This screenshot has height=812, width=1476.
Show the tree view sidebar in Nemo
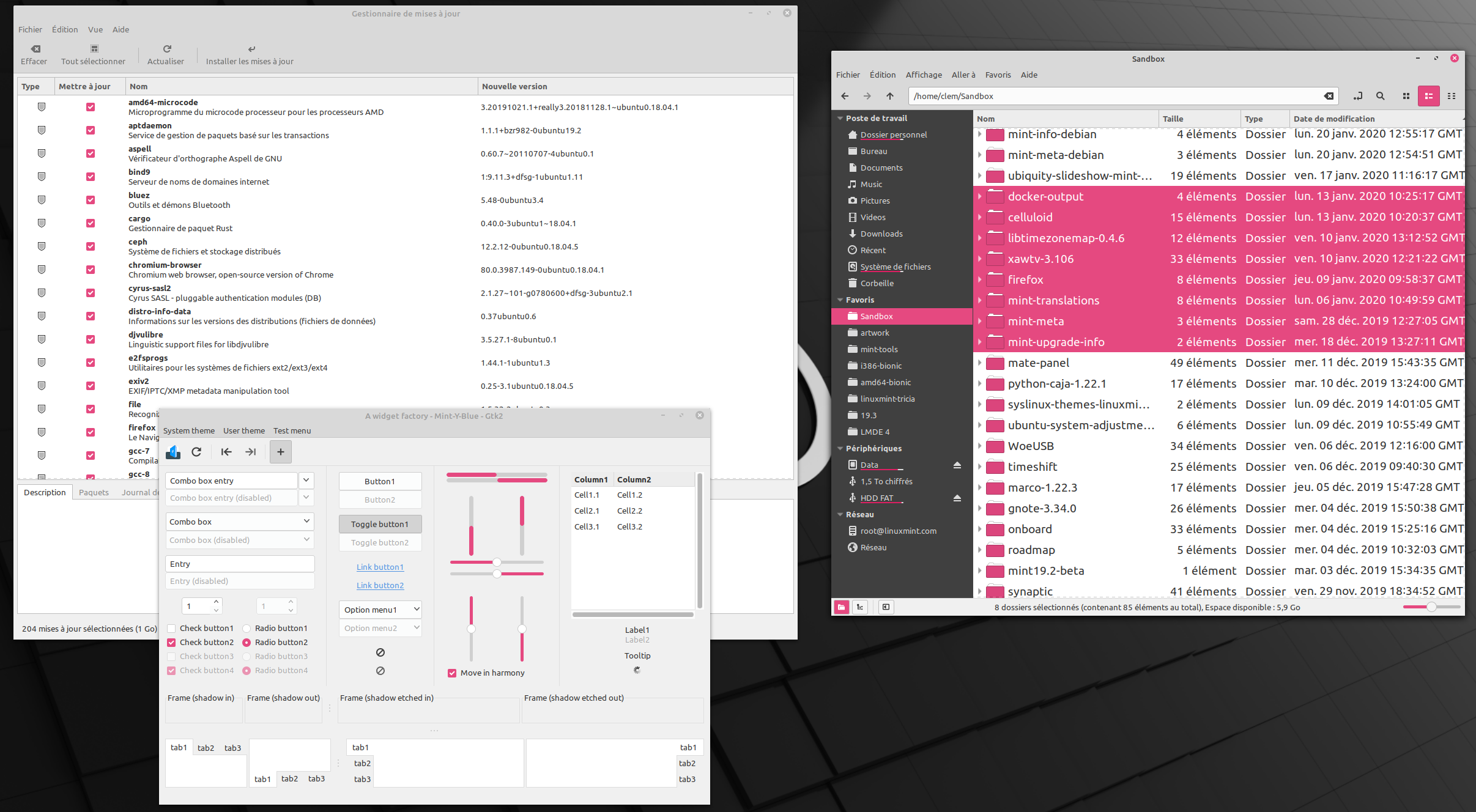(860, 607)
